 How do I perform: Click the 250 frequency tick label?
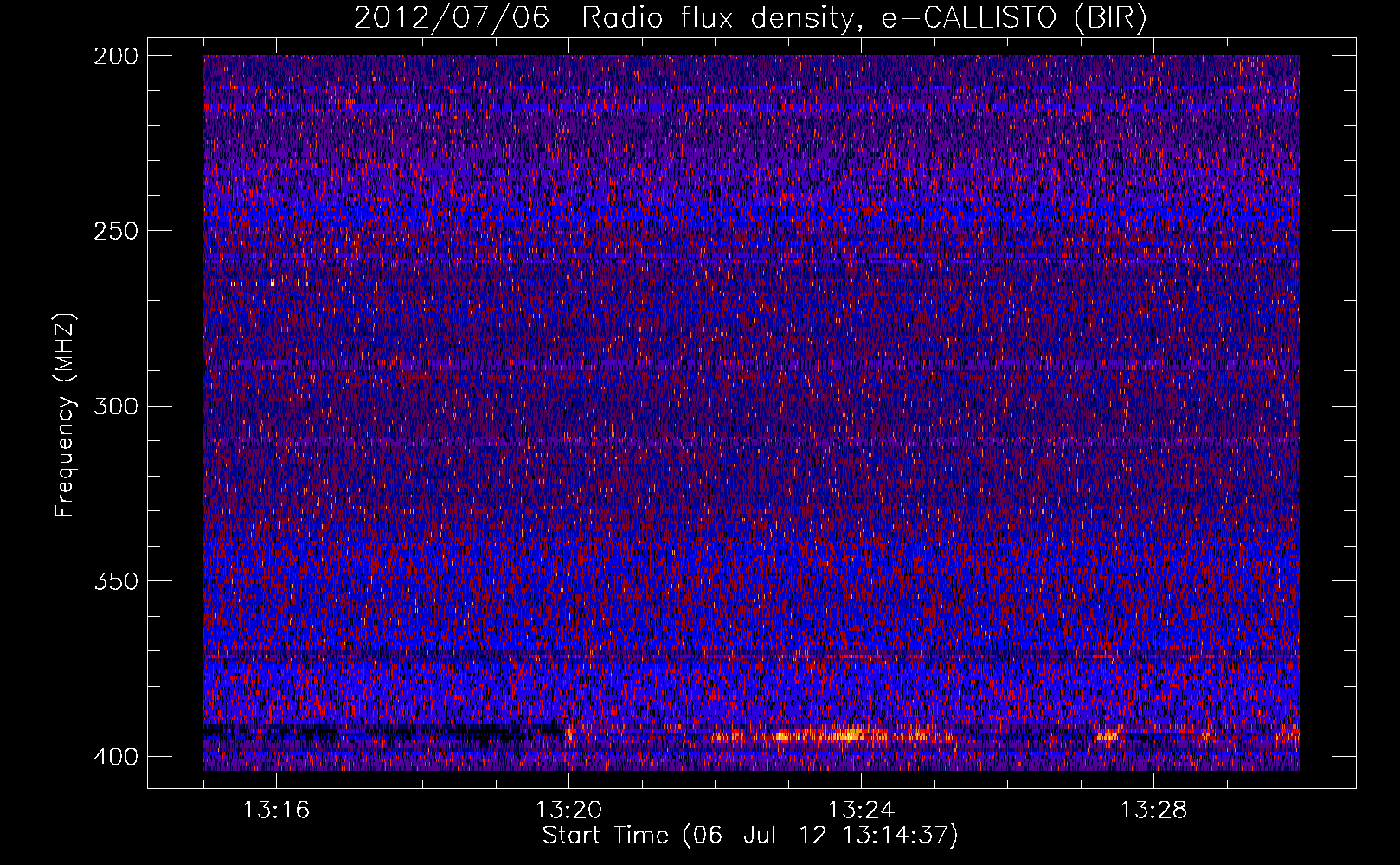pyautogui.click(x=115, y=231)
